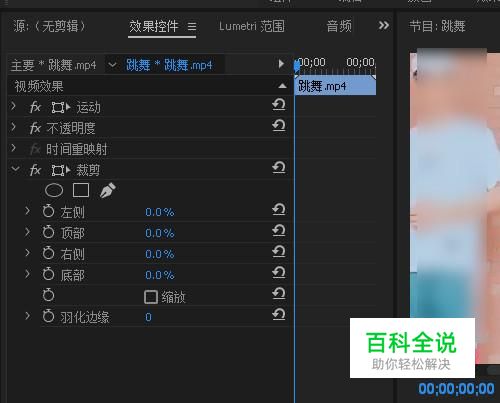This screenshot has width=500, height=403.
Task: Switch to the 源:(无剪辑) tab
Action: 49,26
